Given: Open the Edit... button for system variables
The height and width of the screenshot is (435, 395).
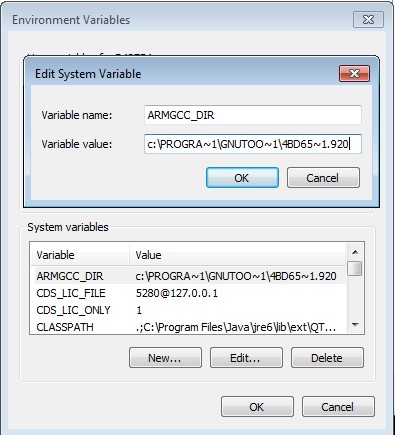Looking at the screenshot, I should point(246,358).
